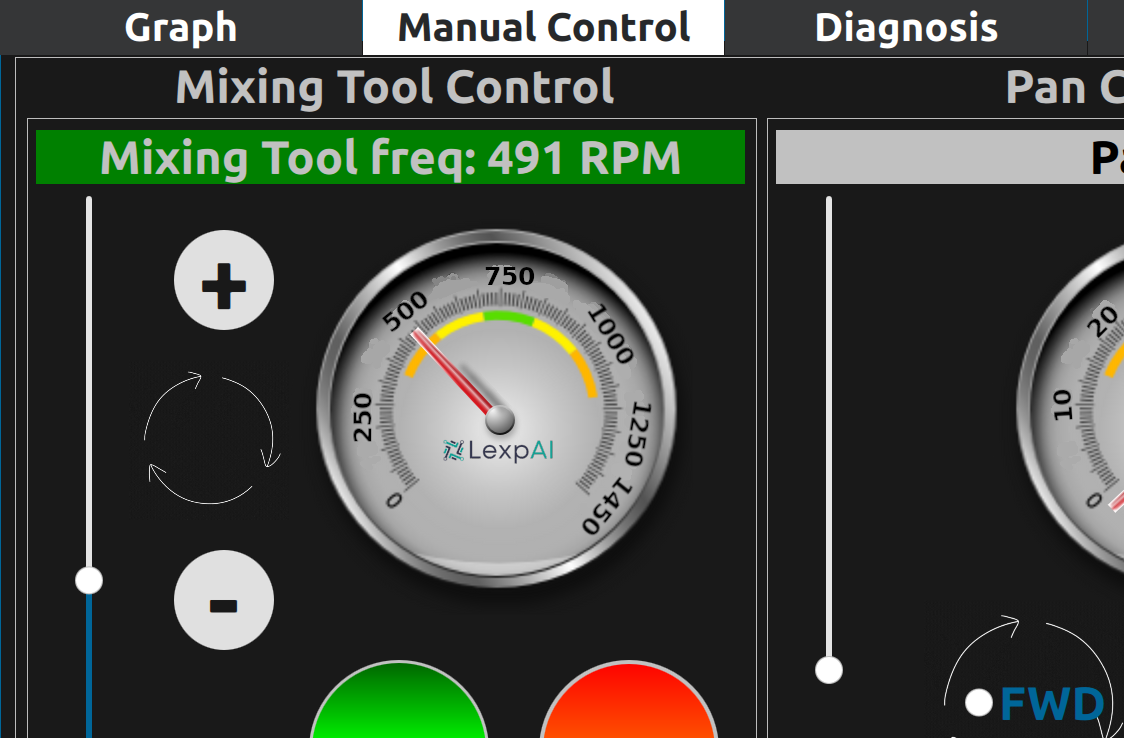
Task: Click the LexpAI logo on the gauge
Action: [497, 450]
